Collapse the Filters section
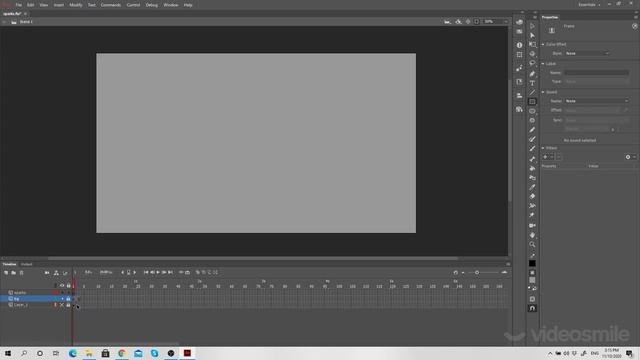Viewport: 640px width, 360px height. 543,148
